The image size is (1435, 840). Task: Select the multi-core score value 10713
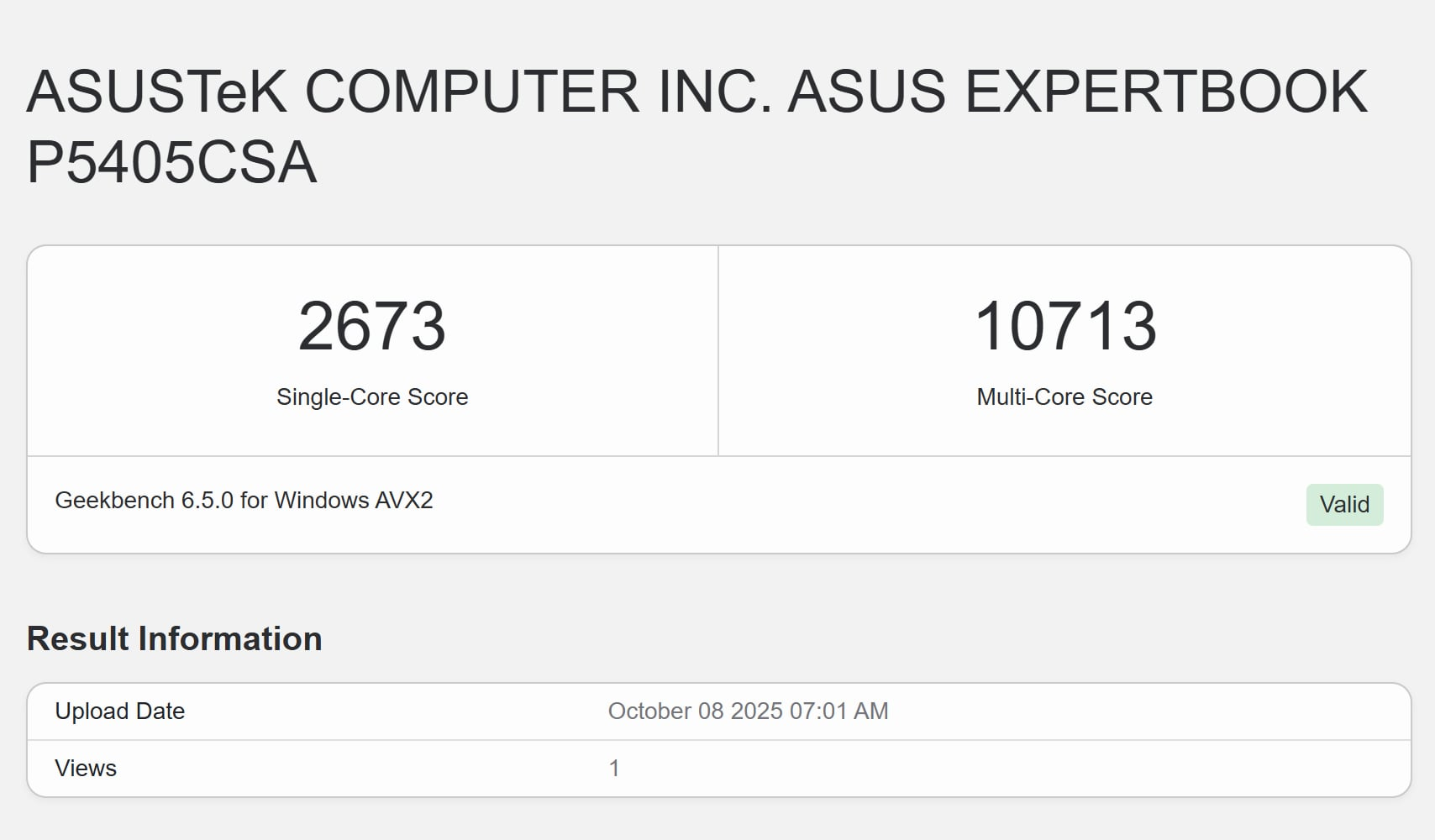click(1065, 326)
